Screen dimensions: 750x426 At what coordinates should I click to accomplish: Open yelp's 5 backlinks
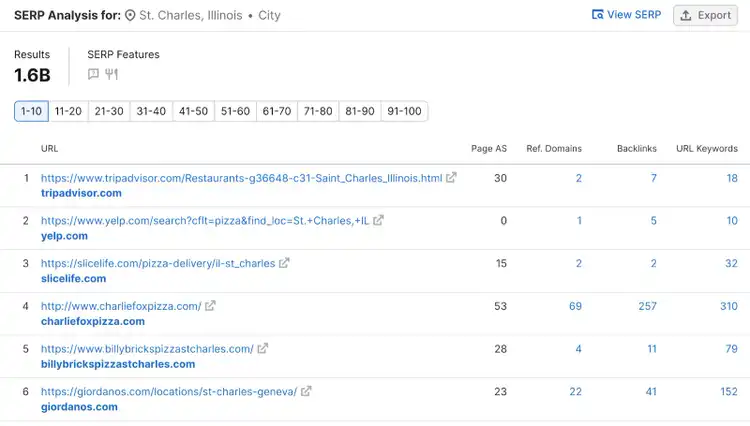653,220
